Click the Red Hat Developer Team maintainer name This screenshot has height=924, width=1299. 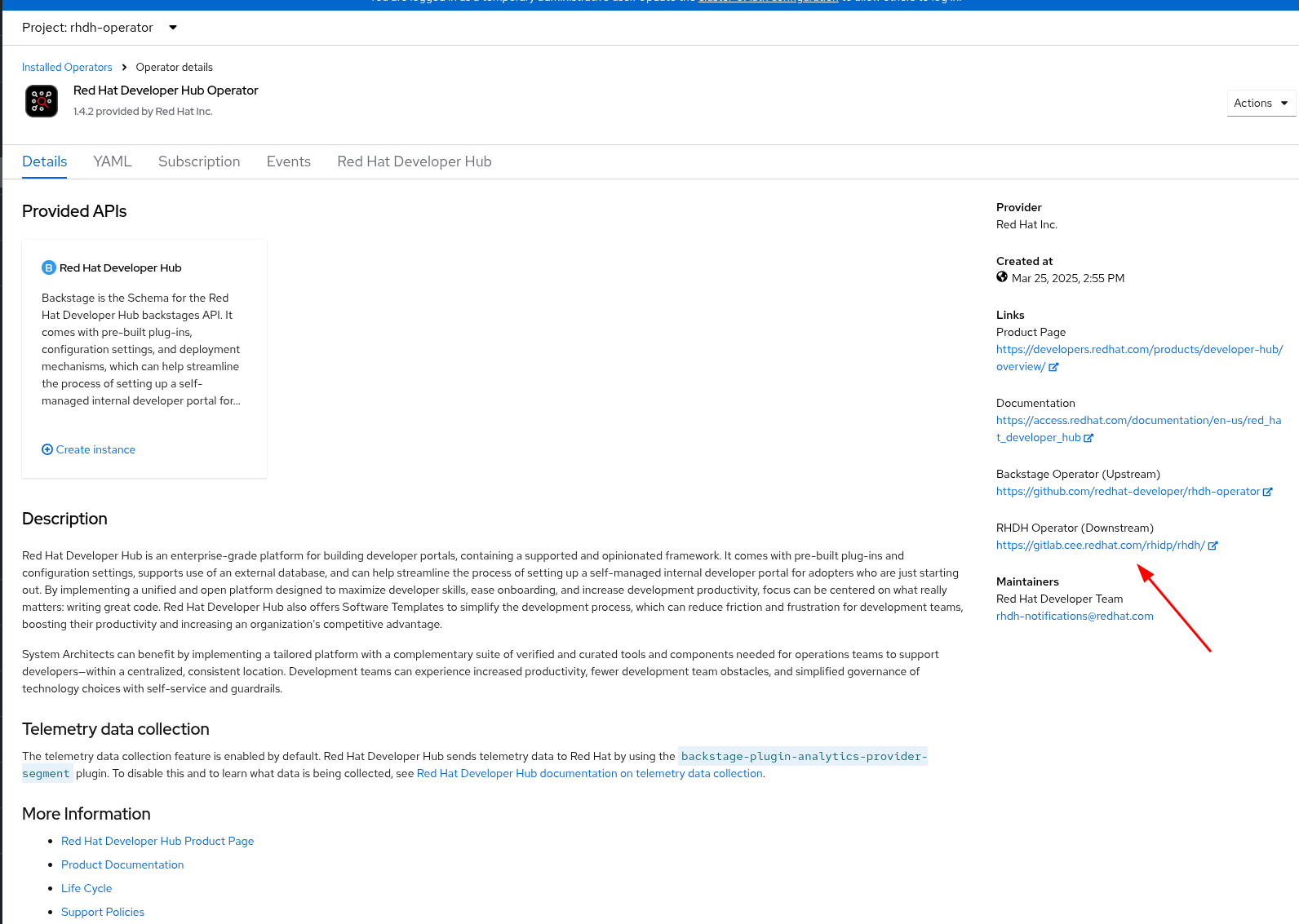click(x=1059, y=599)
